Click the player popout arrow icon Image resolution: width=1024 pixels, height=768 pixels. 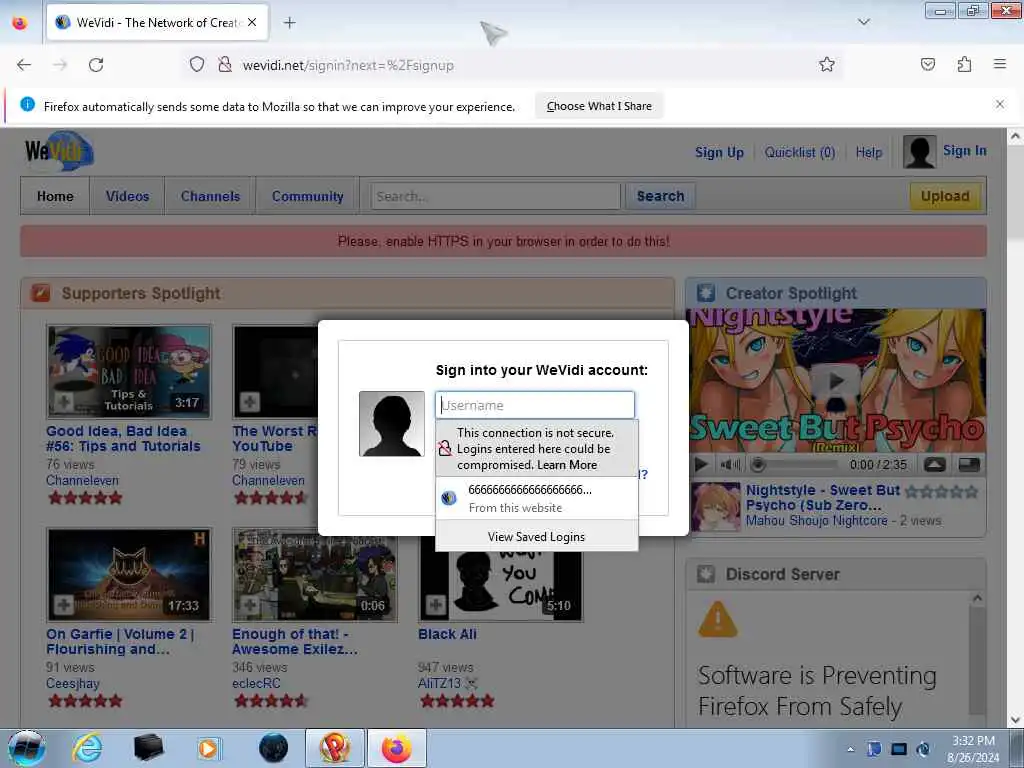(x=935, y=464)
